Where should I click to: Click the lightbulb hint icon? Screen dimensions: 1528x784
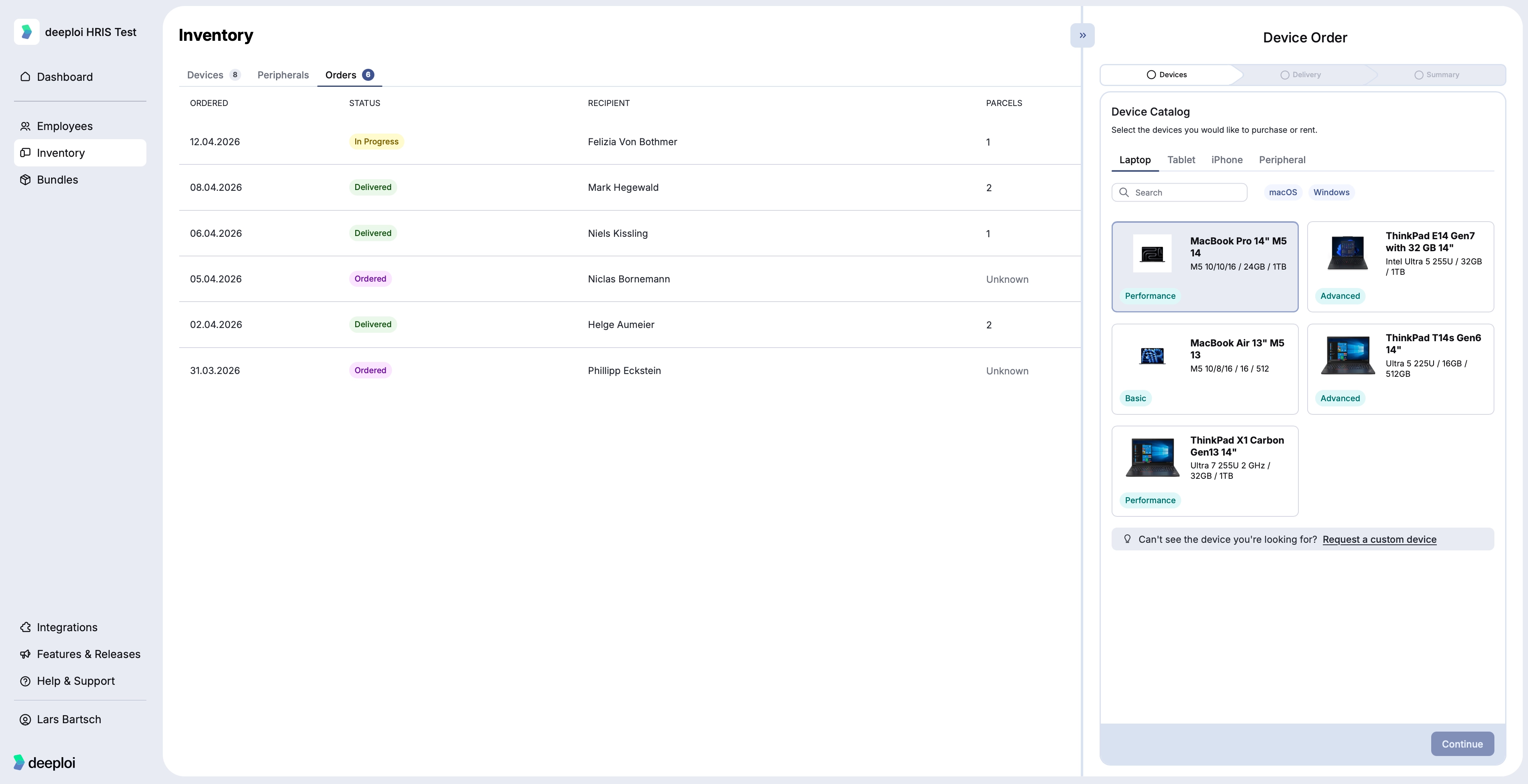(x=1127, y=539)
